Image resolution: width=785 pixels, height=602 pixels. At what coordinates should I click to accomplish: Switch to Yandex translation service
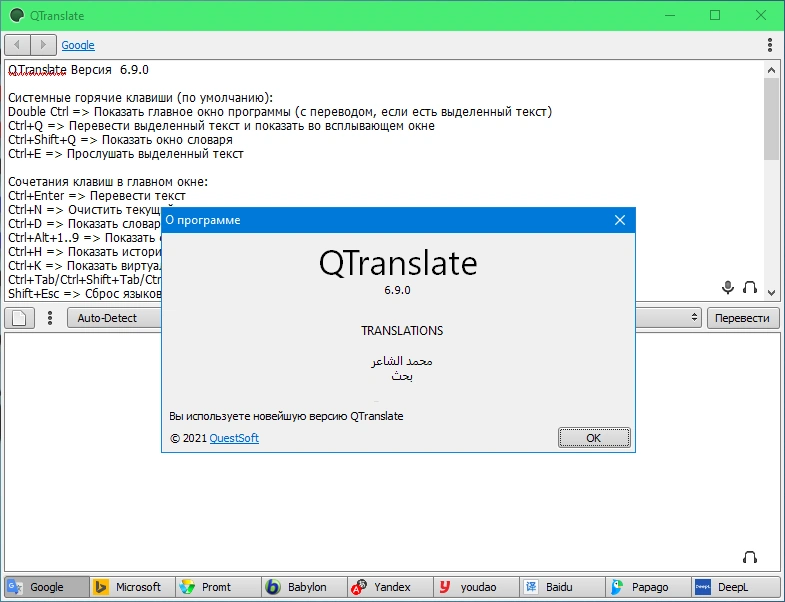click(x=390, y=586)
